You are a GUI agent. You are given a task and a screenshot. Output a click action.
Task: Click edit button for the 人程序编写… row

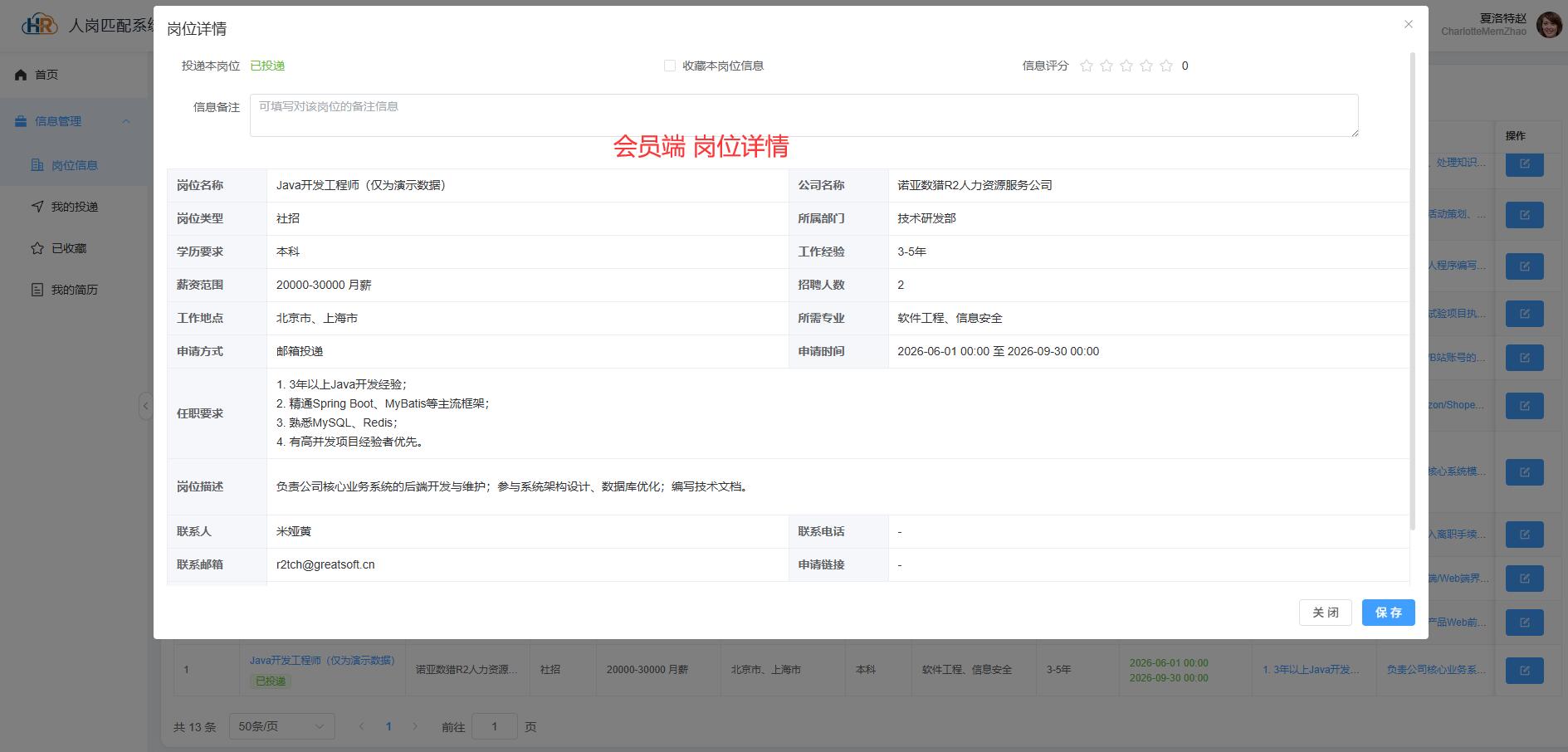coord(1524,266)
